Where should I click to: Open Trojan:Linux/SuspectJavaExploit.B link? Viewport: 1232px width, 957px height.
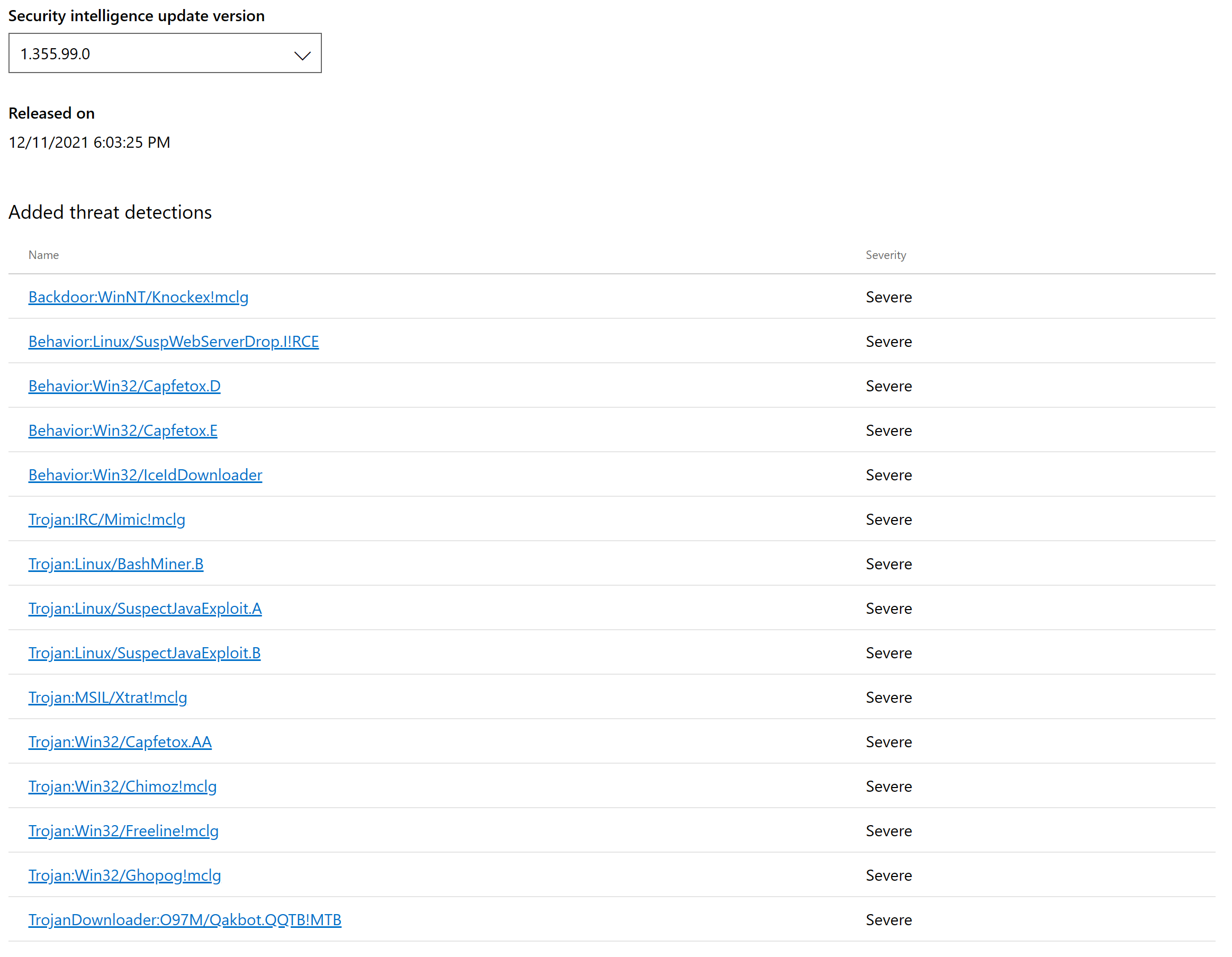pyautogui.click(x=145, y=653)
